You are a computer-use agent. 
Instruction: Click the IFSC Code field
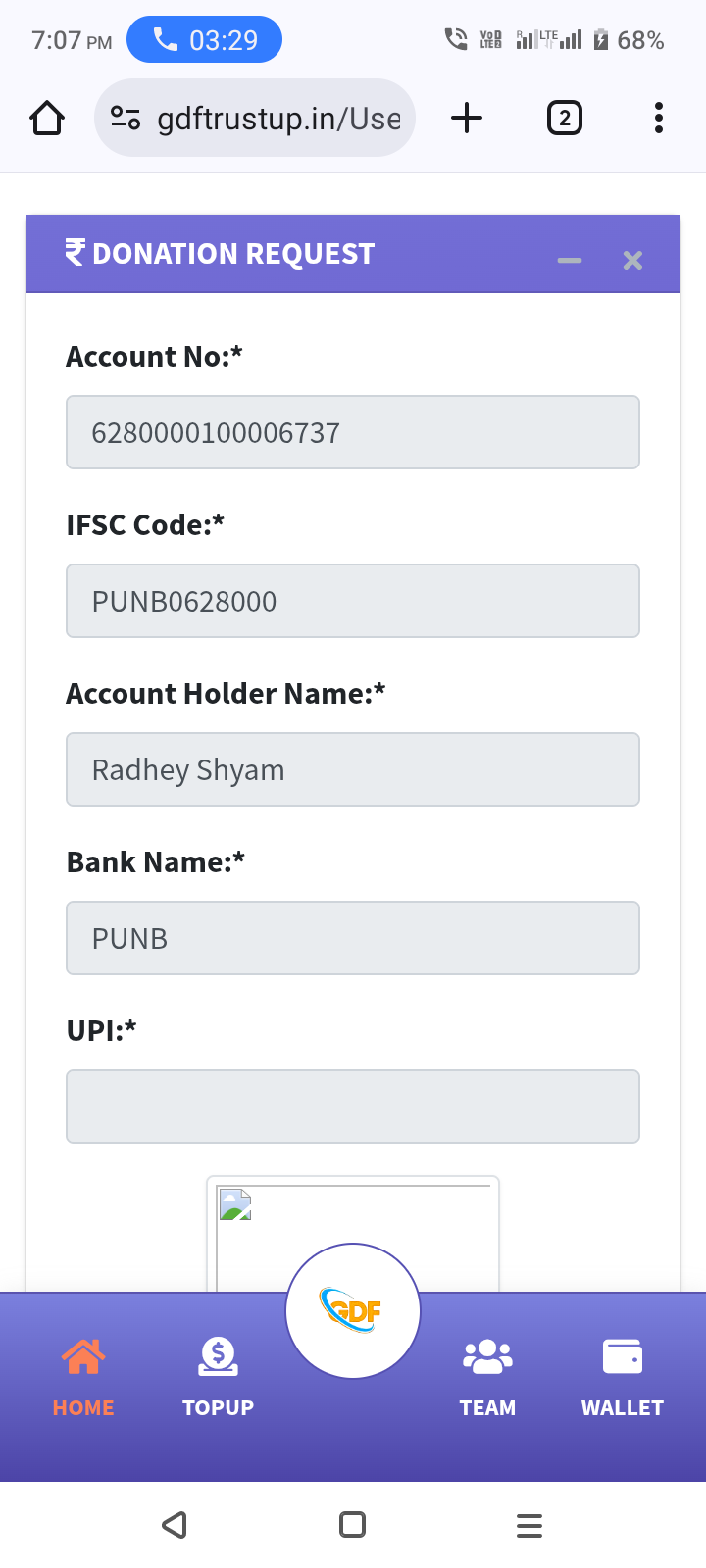coord(353,601)
